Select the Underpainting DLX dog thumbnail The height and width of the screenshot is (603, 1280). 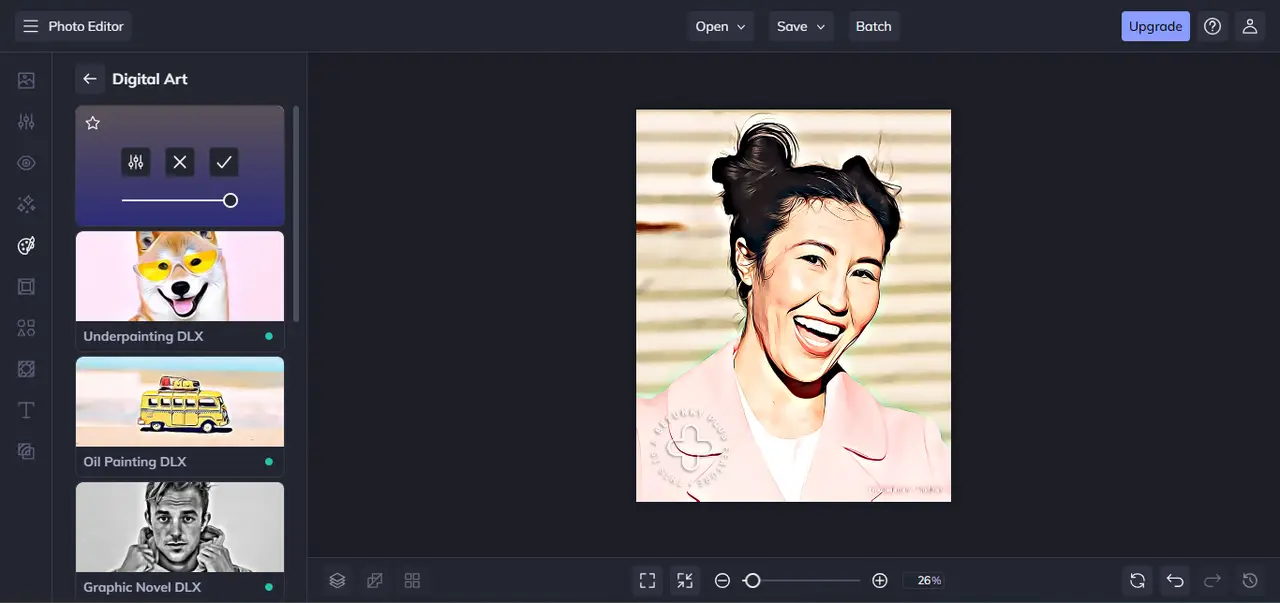(180, 276)
